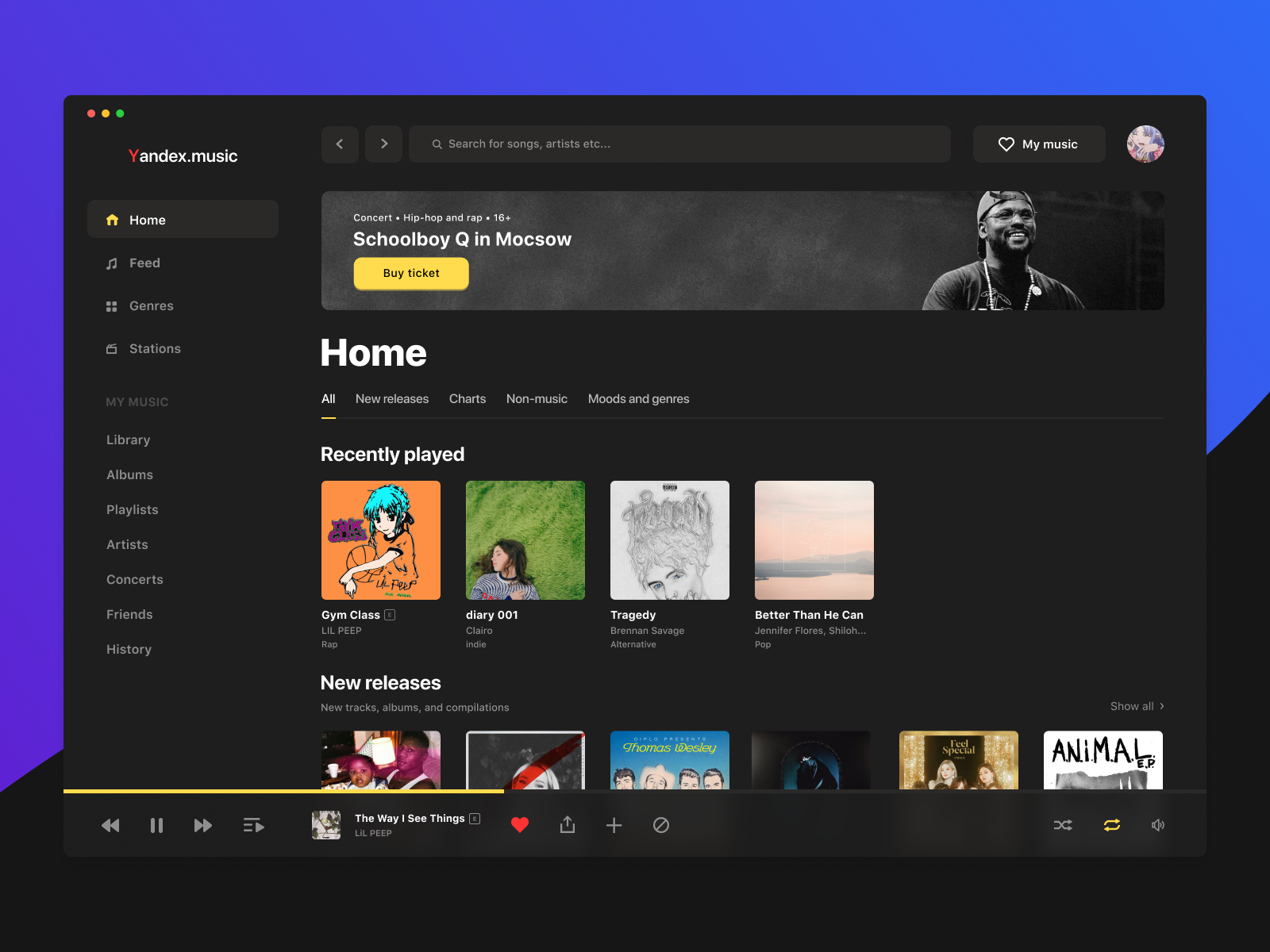Add the track with the plus icon
This screenshot has width=1270, height=952.
point(614,825)
